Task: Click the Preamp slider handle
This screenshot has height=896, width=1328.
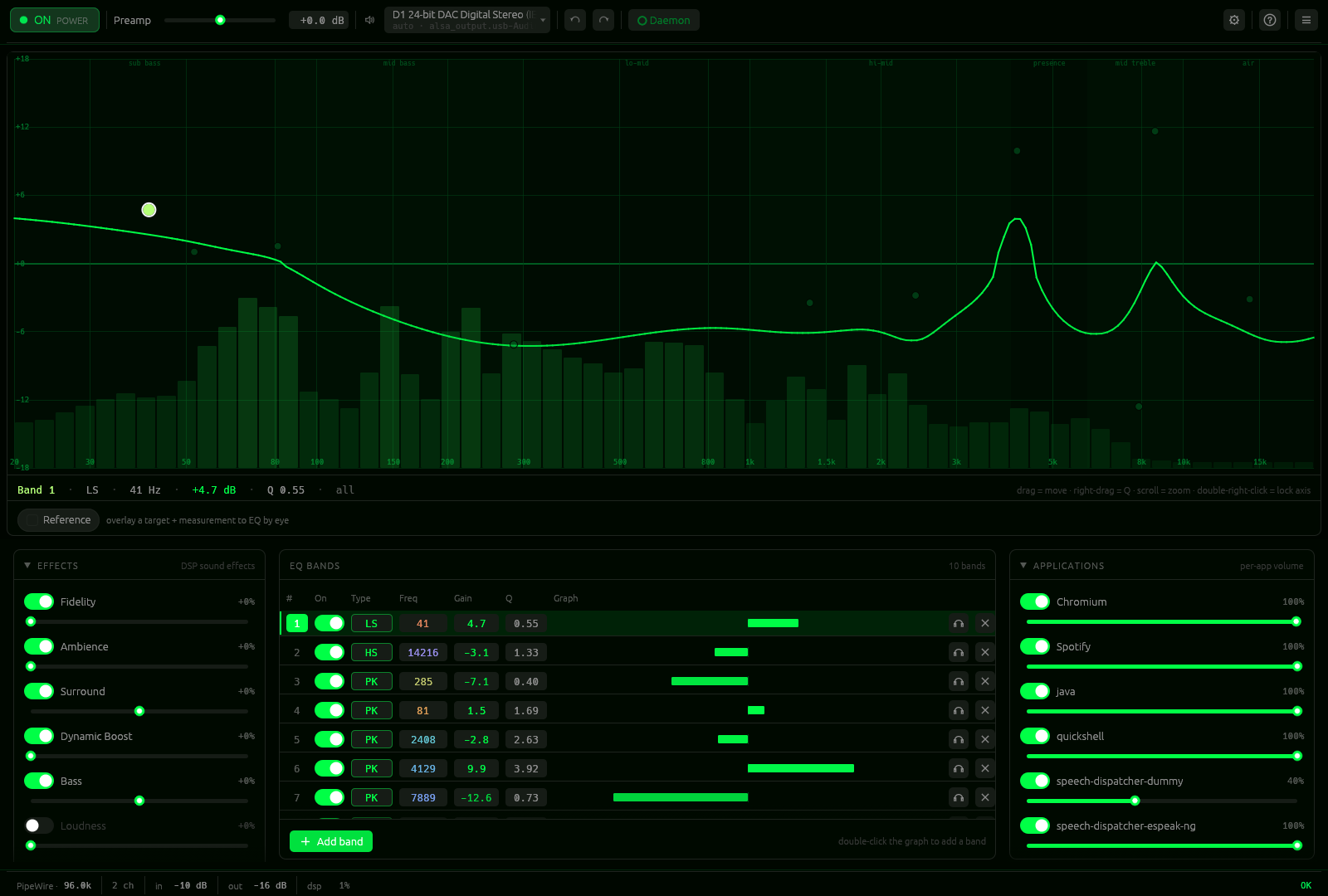Action: [x=220, y=20]
